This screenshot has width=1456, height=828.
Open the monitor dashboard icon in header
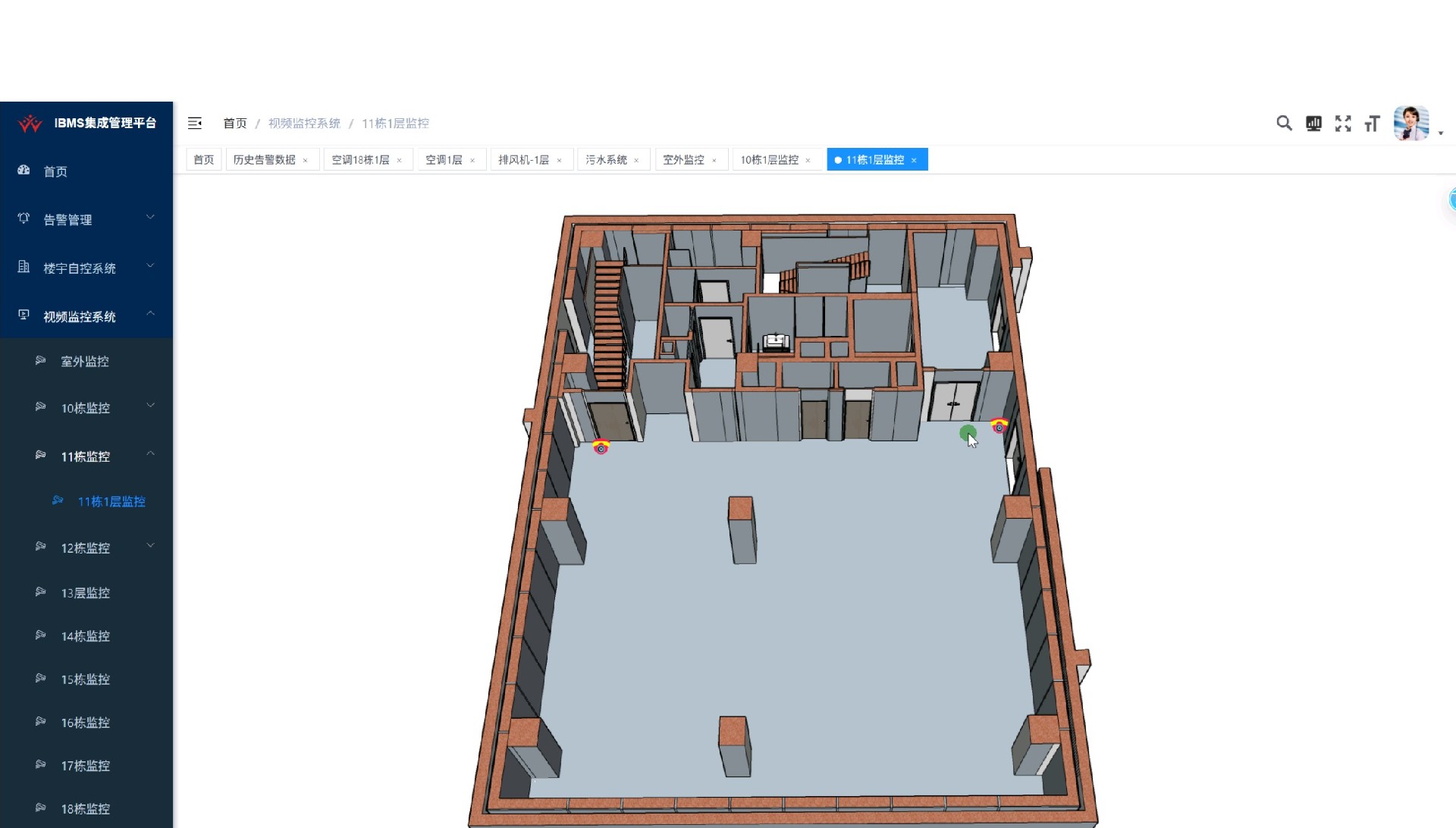pos(1313,124)
